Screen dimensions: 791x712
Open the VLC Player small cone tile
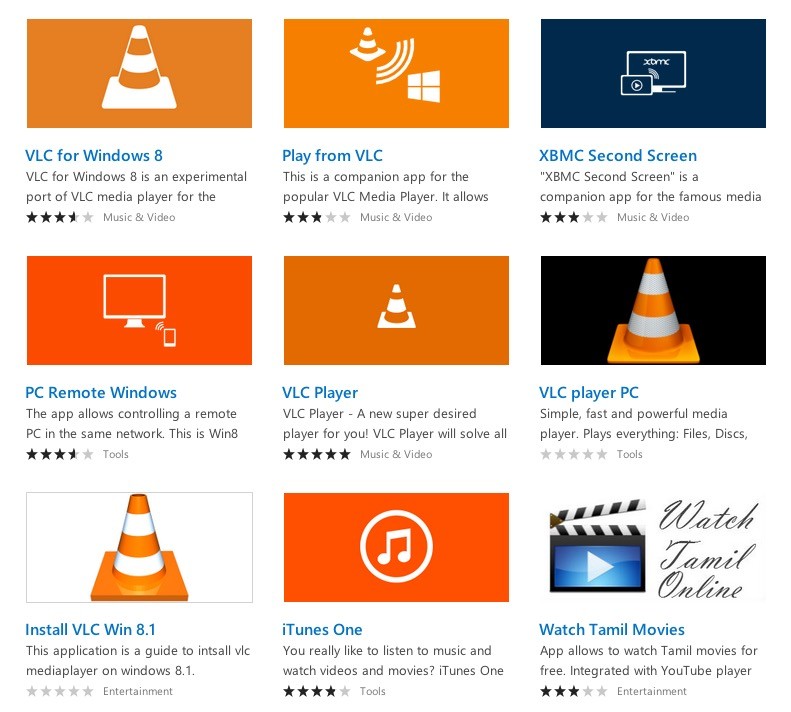pos(396,310)
